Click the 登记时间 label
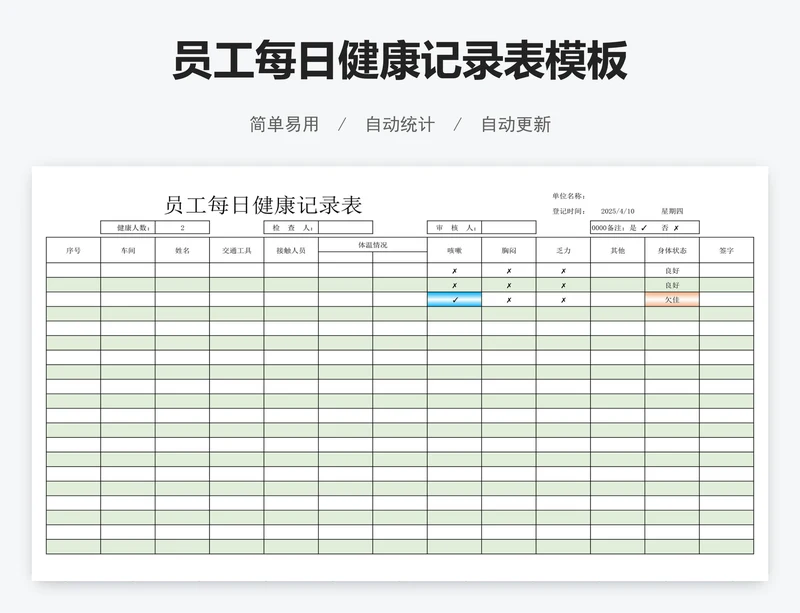Image resolution: width=800 pixels, height=613 pixels. [568, 211]
